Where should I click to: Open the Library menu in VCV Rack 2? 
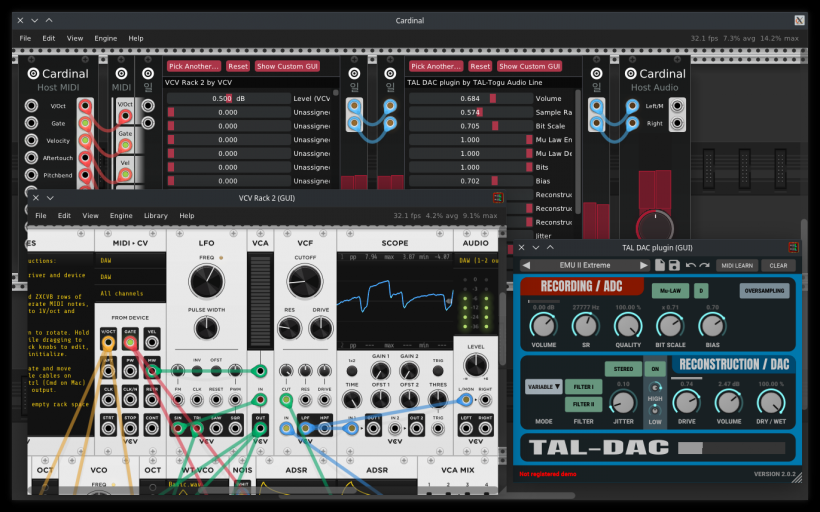click(155, 215)
